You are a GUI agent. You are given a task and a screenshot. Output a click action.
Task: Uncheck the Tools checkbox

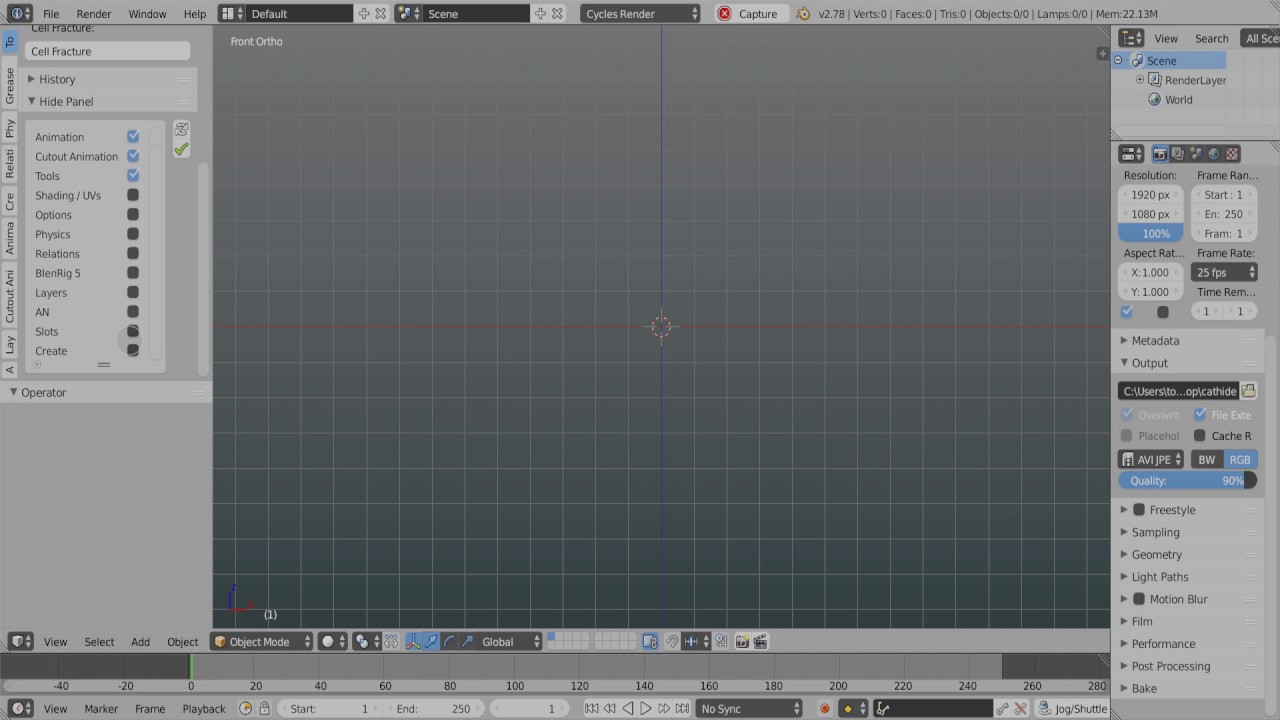(133, 175)
